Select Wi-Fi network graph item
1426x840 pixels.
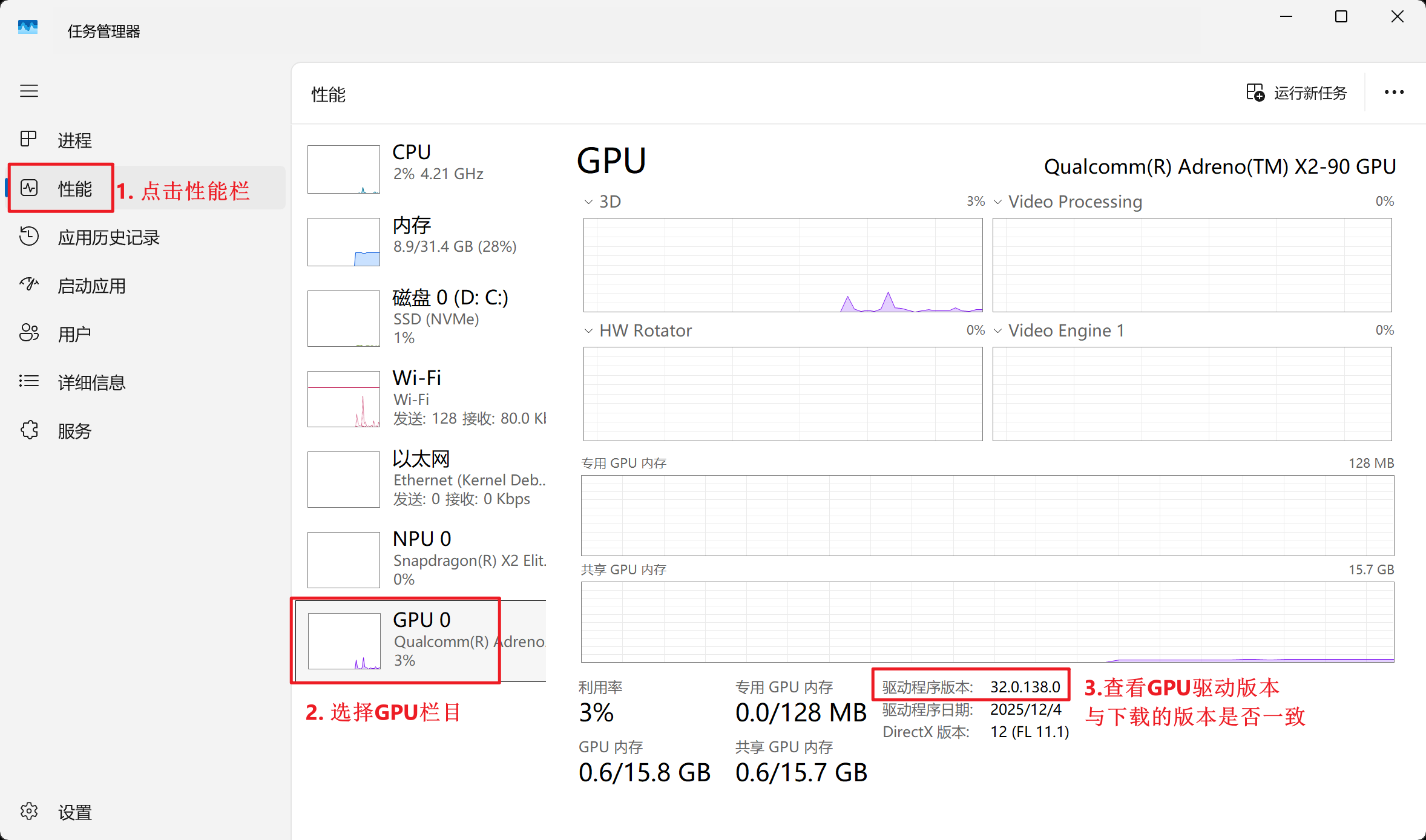(x=424, y=398)
